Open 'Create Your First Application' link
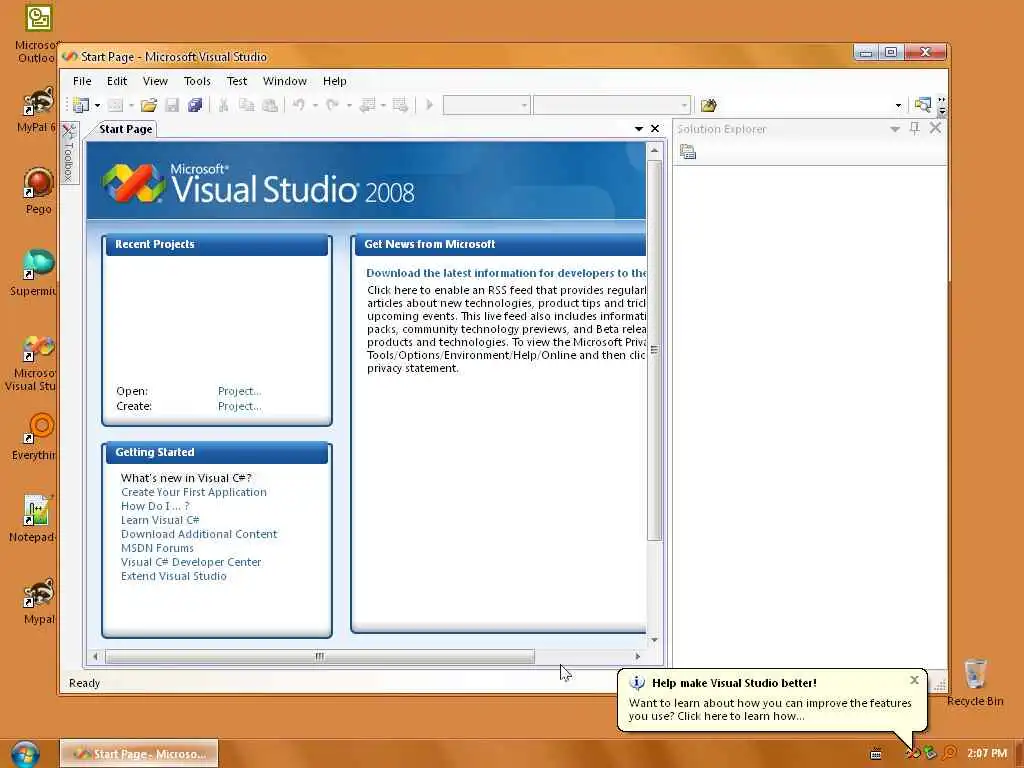This screenshot has width=1024, height=768. coord(193,492)
